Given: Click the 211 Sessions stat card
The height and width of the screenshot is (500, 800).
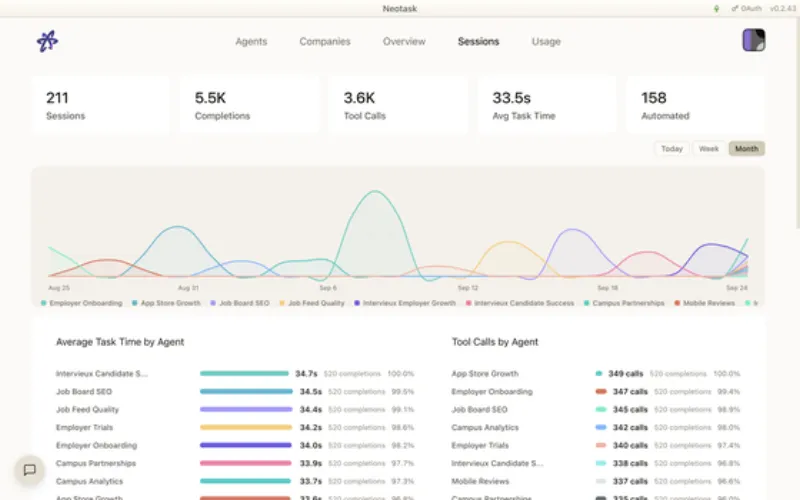Looking at the screenshot, I should click(101, 106).
